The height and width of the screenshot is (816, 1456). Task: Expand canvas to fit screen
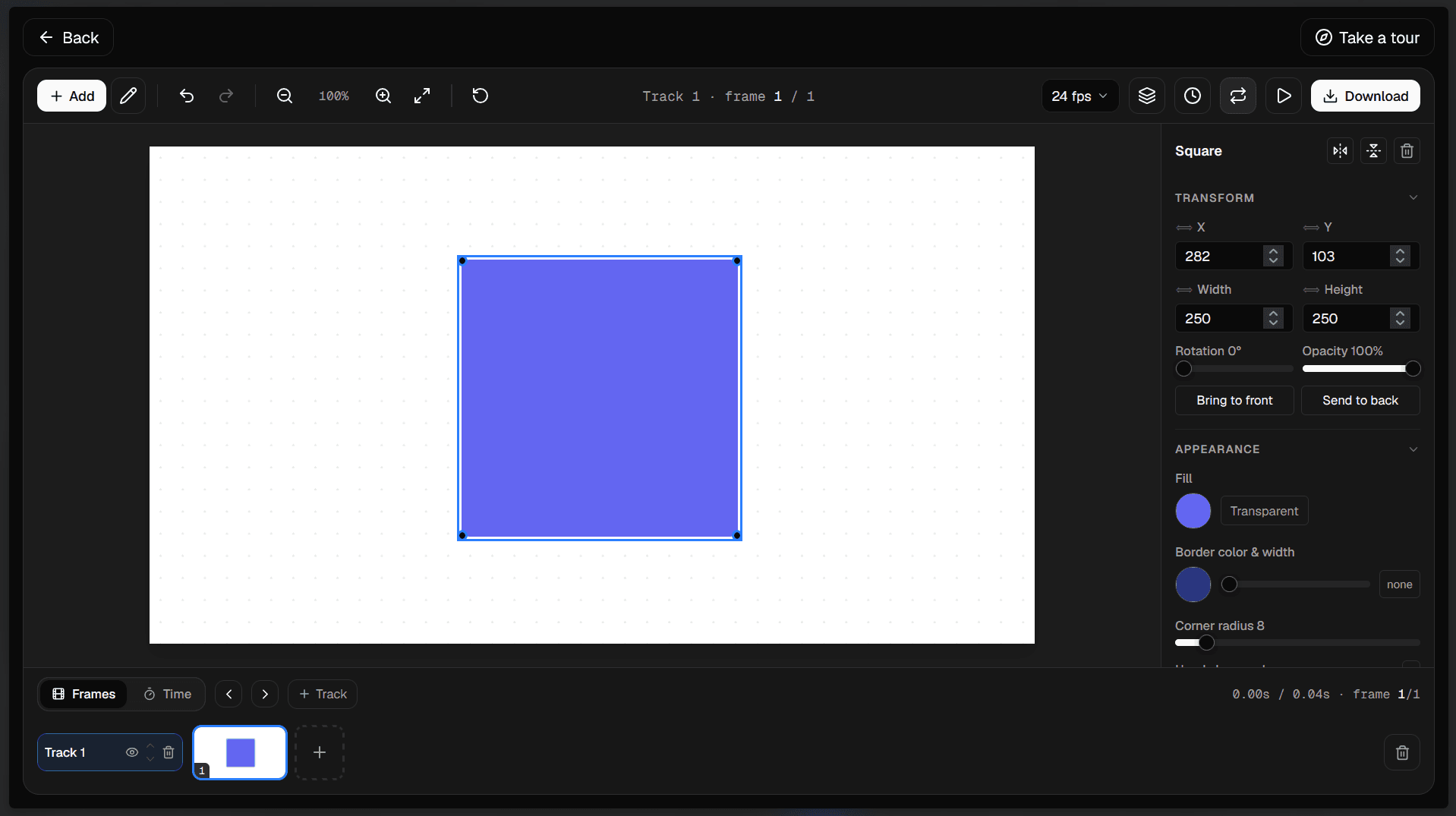coord(422,96)
